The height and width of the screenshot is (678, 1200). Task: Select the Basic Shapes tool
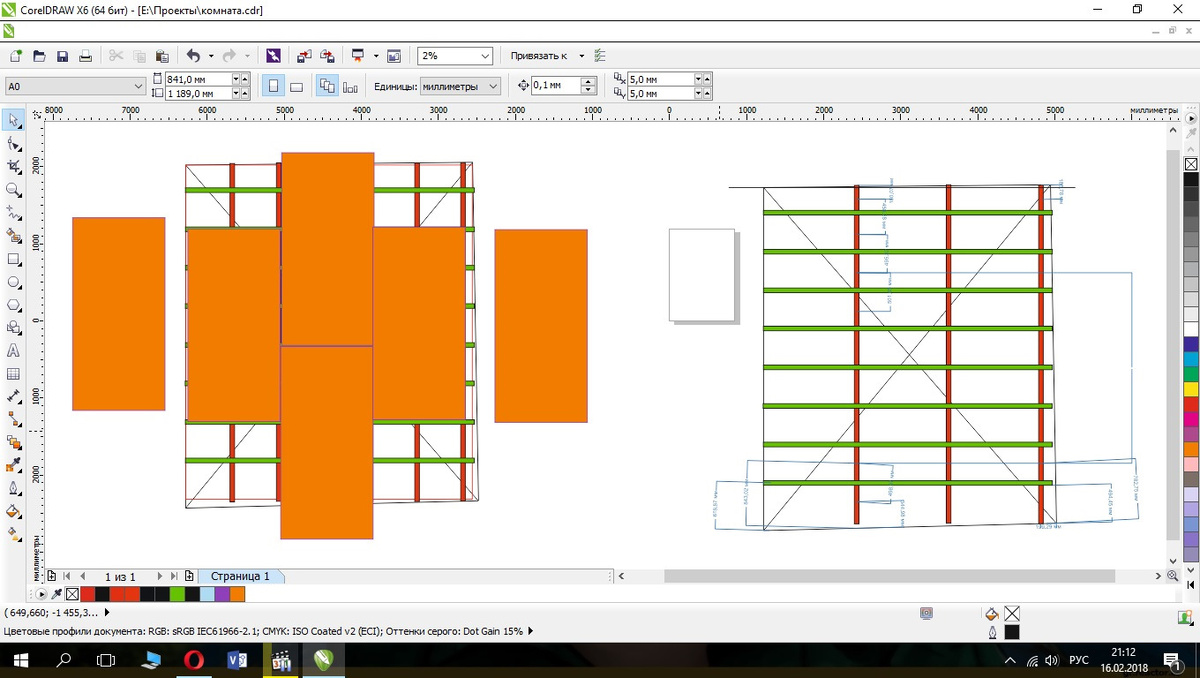coord(13,328)
